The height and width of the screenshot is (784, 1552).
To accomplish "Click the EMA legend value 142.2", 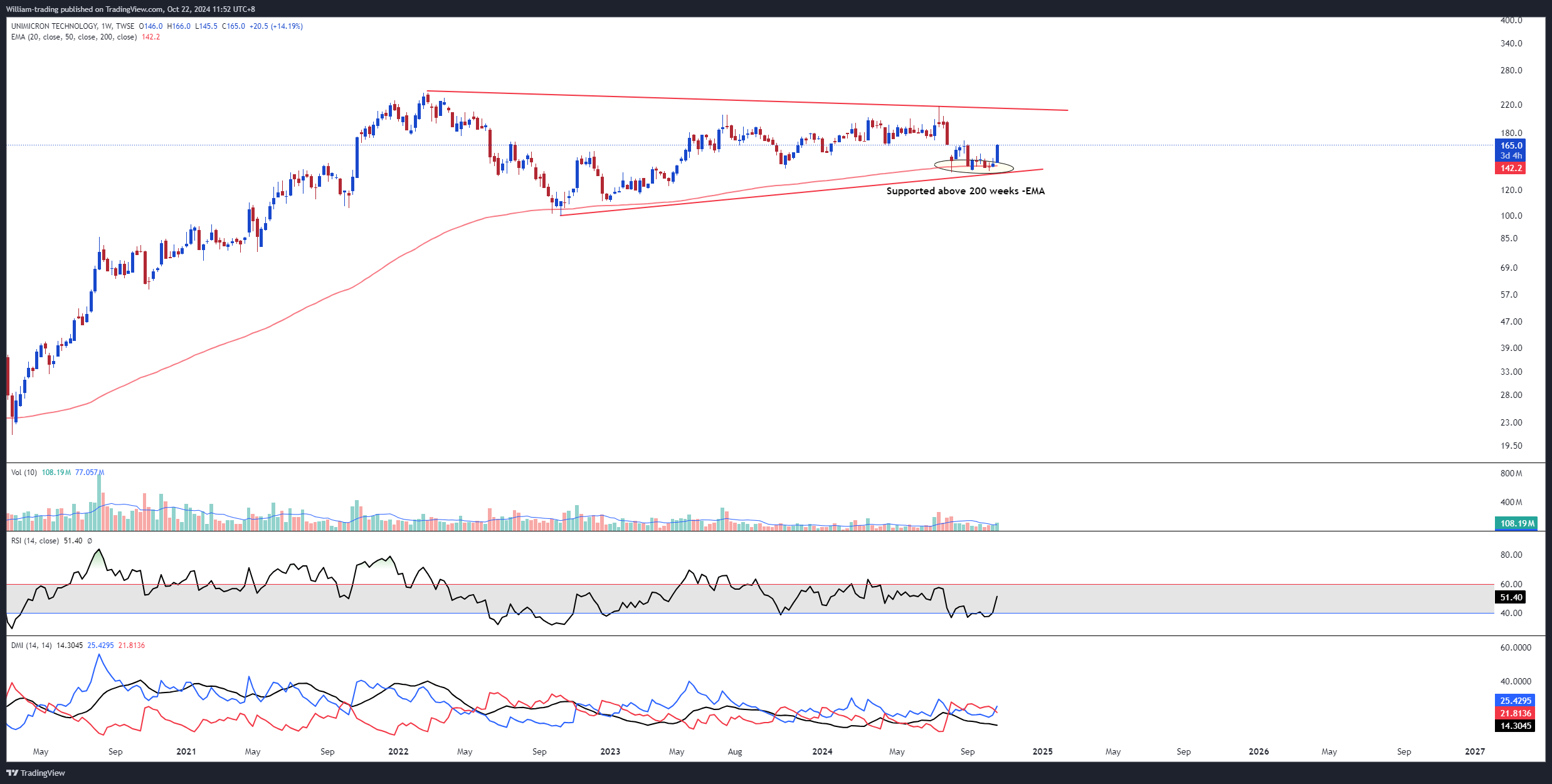I will tap(150, 37).
